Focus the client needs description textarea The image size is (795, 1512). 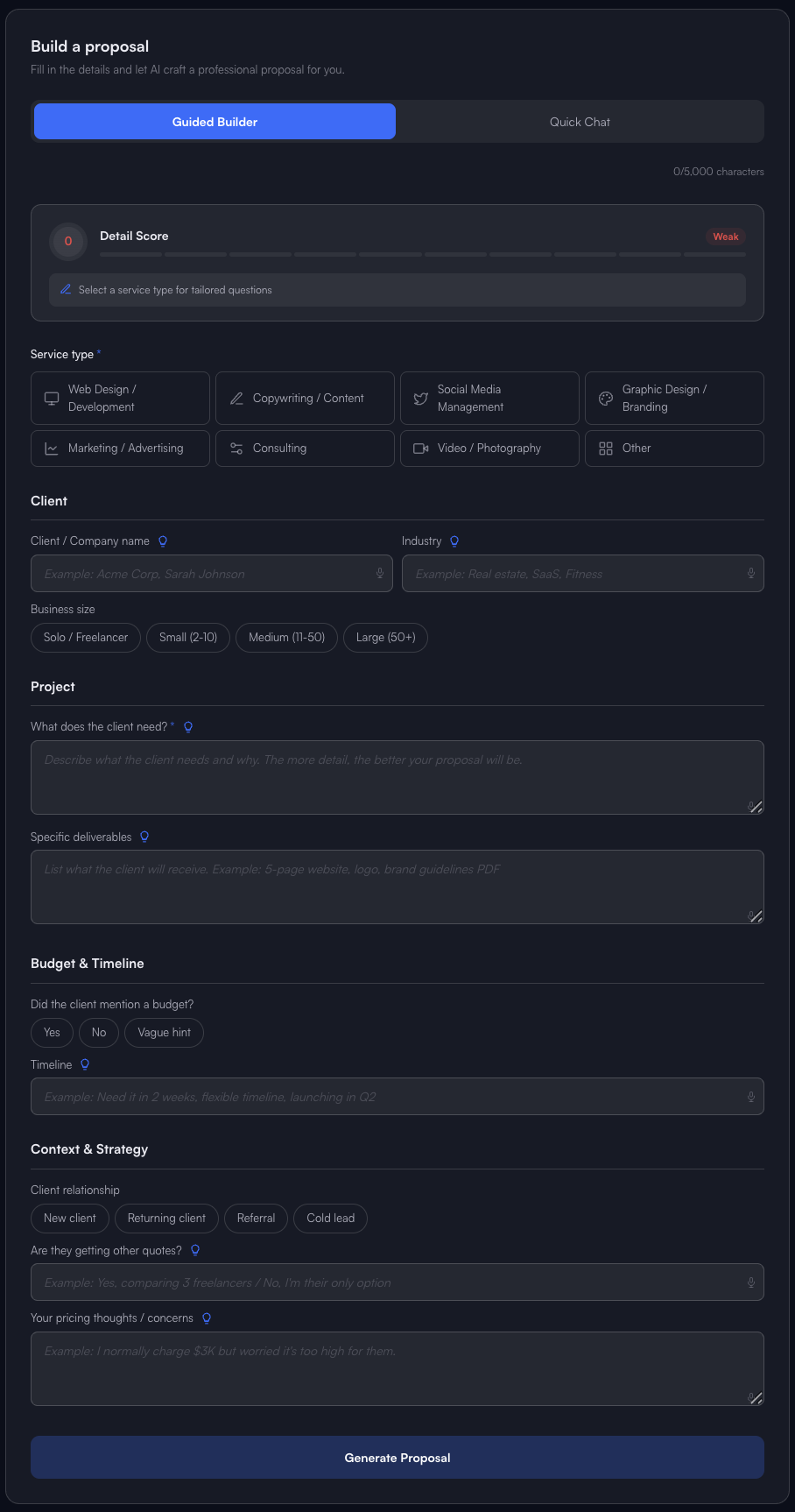397,777
